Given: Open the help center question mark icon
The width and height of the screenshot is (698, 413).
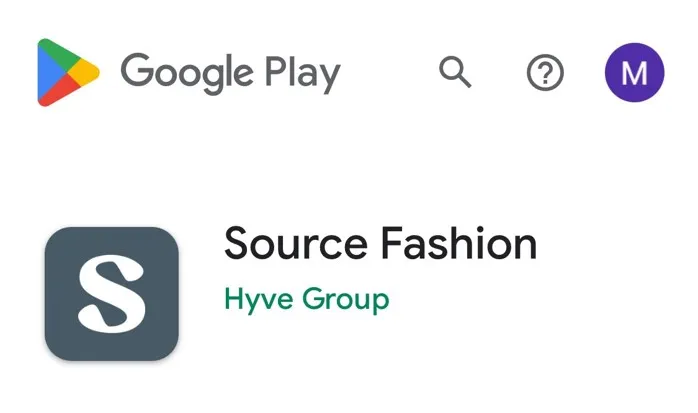Looking at the screenshot, I should click(x=545, y=73).
